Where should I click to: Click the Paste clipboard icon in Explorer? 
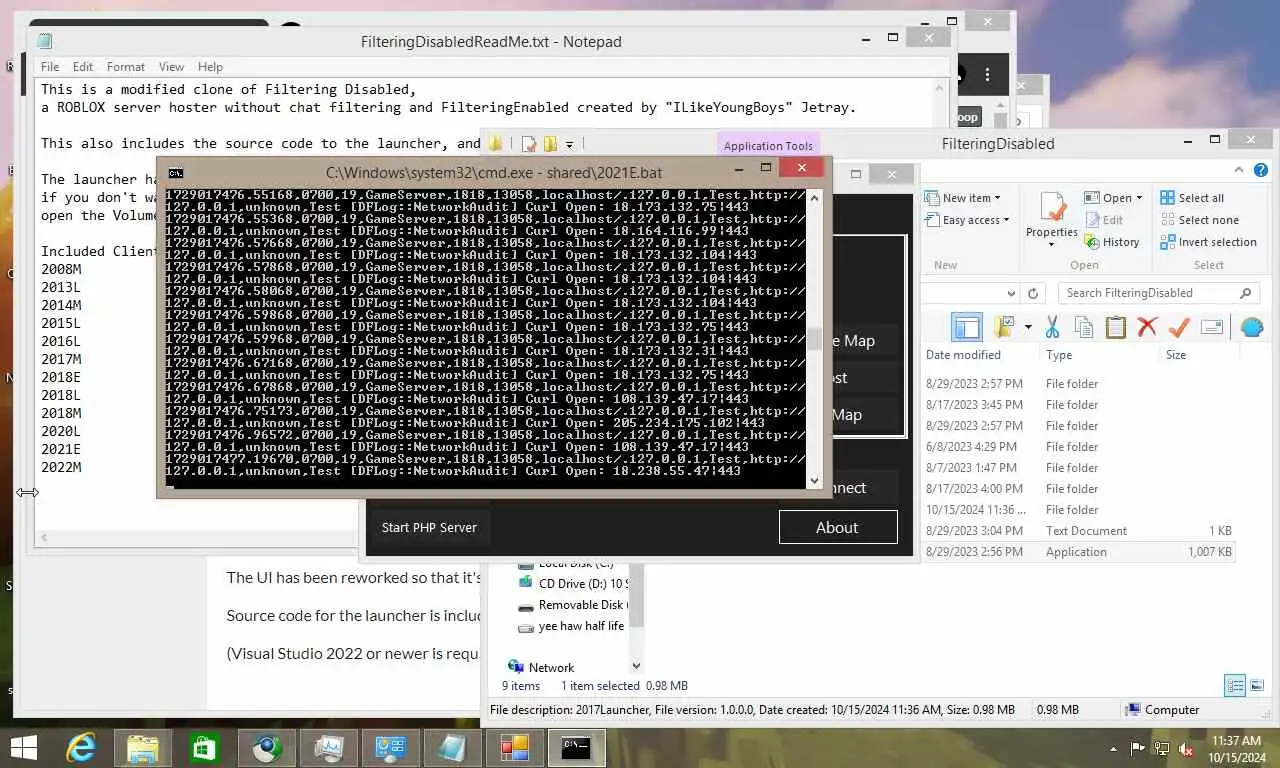(1115, 327)
